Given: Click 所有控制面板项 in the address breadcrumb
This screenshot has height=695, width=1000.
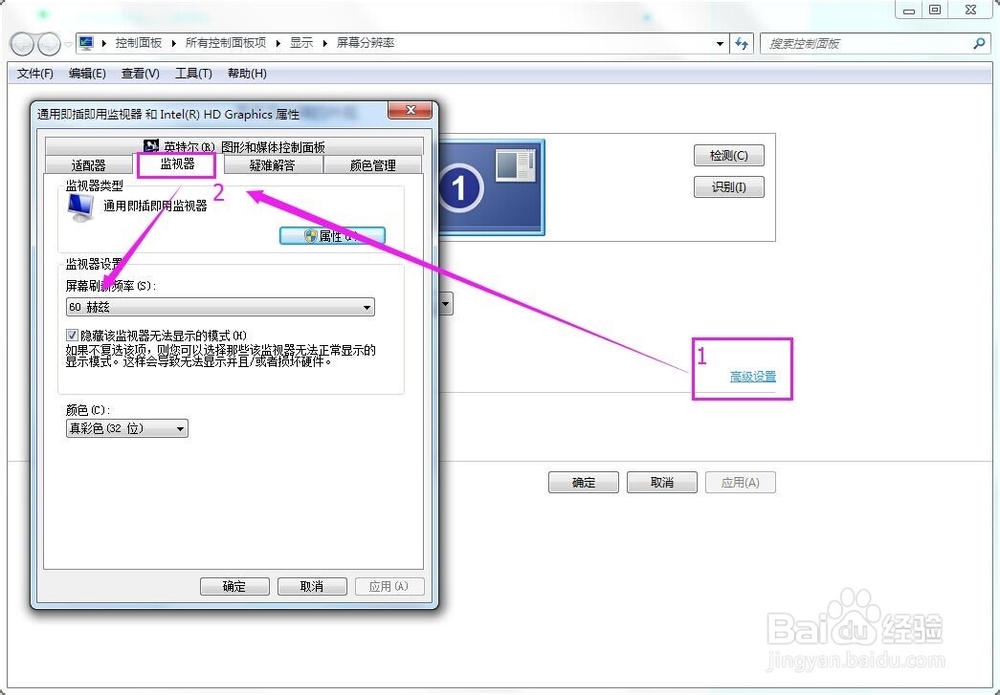Looking at the screenshot, I should pyautogui.click(x=226, y=43).
